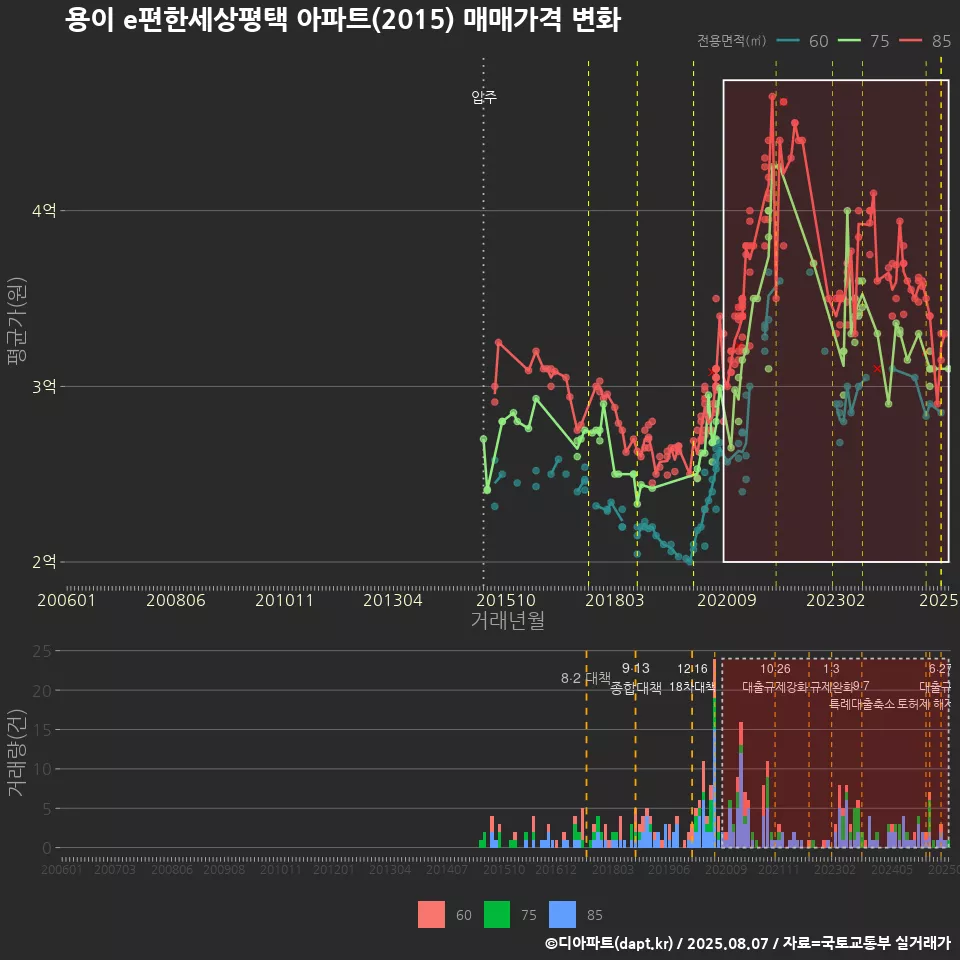Click the 0 label on the volume y-axis
Viewport: 960px width, 960px height.
[47, 848]
